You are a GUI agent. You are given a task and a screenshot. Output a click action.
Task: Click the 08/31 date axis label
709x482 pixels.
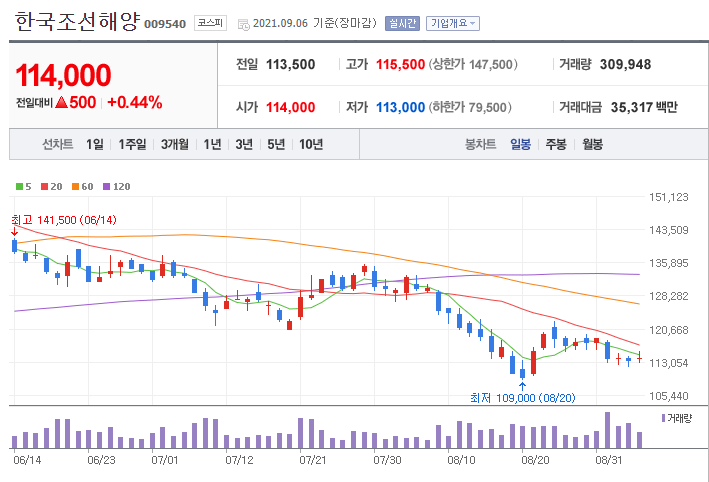tap(609, 460)
